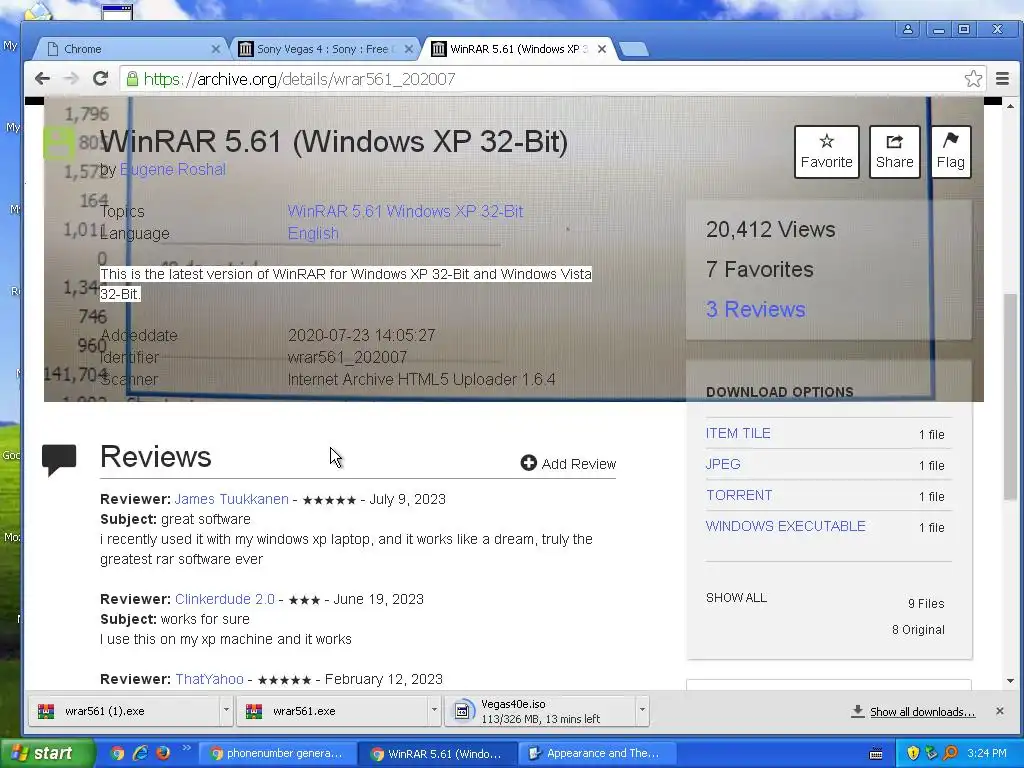Image resolution: width=1024 pixels, height=768 pixels.
Task: Open reviewer ThatYahoo's profile
Action: [x=209, y=679]
